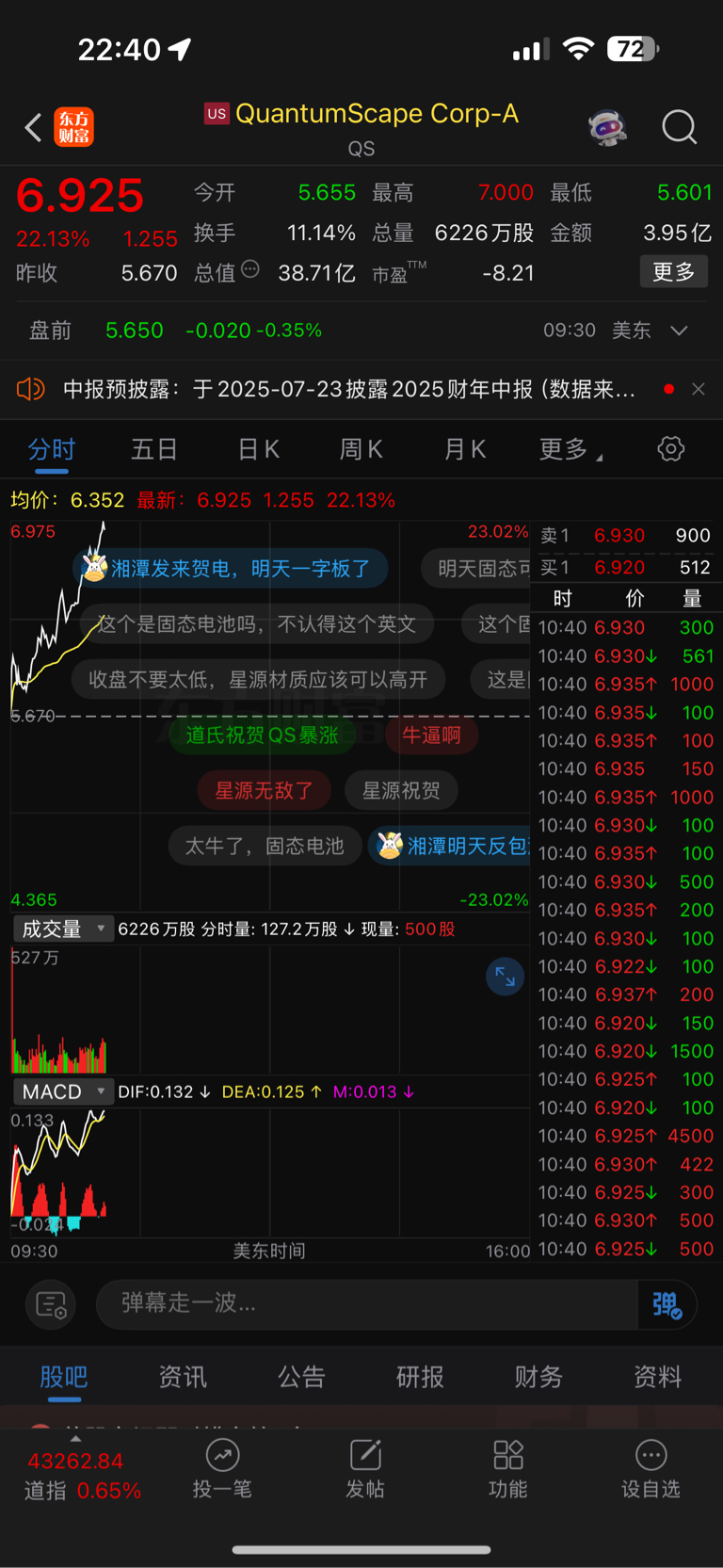
Task: Tap the pre-market price 5.650
Action: pos(135,331)
